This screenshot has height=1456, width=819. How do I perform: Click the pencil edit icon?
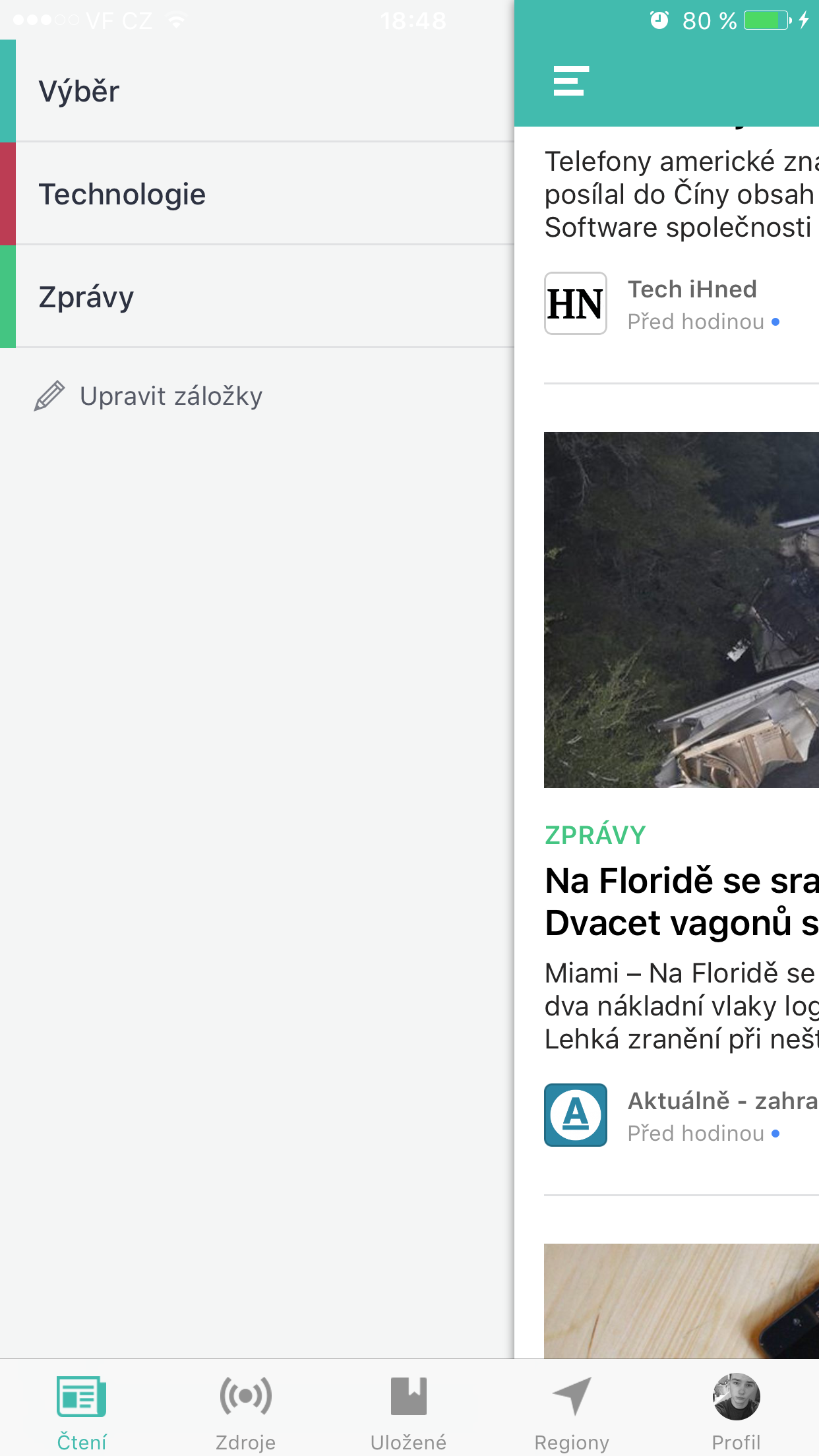pyautogui.click(x=49, y=396)
